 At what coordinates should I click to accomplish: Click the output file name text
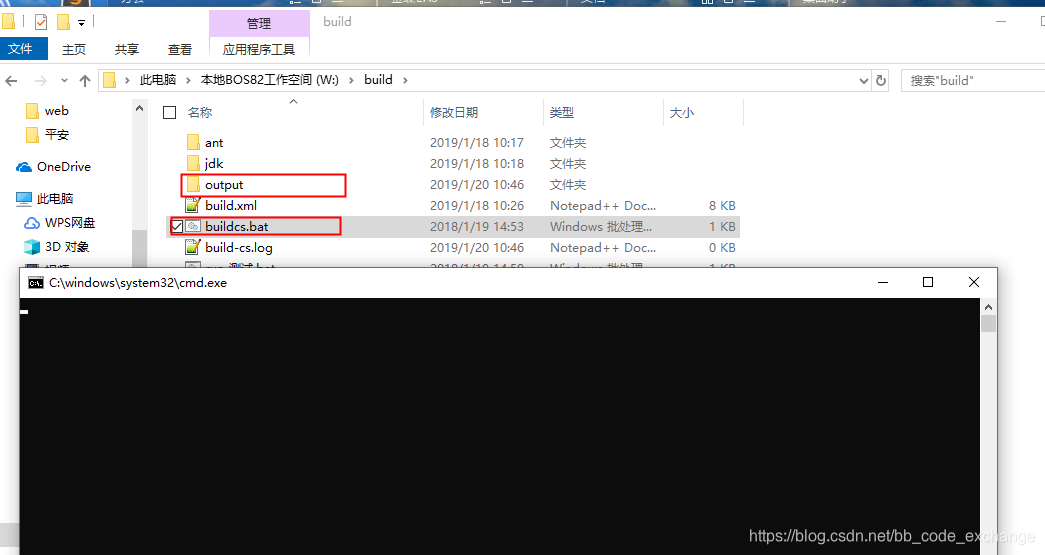(x=224, y=185)
